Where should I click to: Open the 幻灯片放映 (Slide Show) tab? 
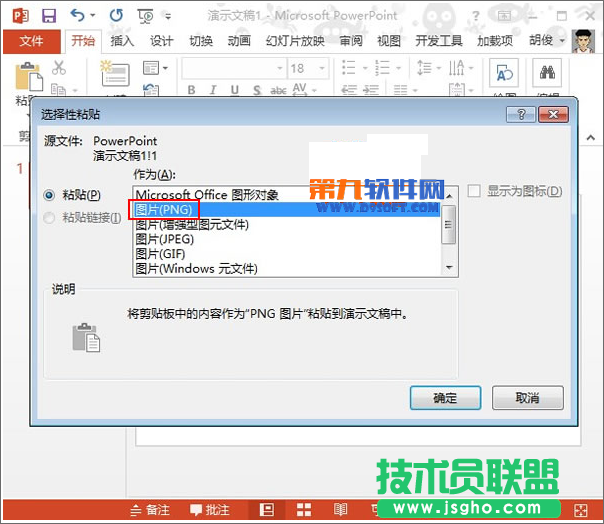point(295,40)
